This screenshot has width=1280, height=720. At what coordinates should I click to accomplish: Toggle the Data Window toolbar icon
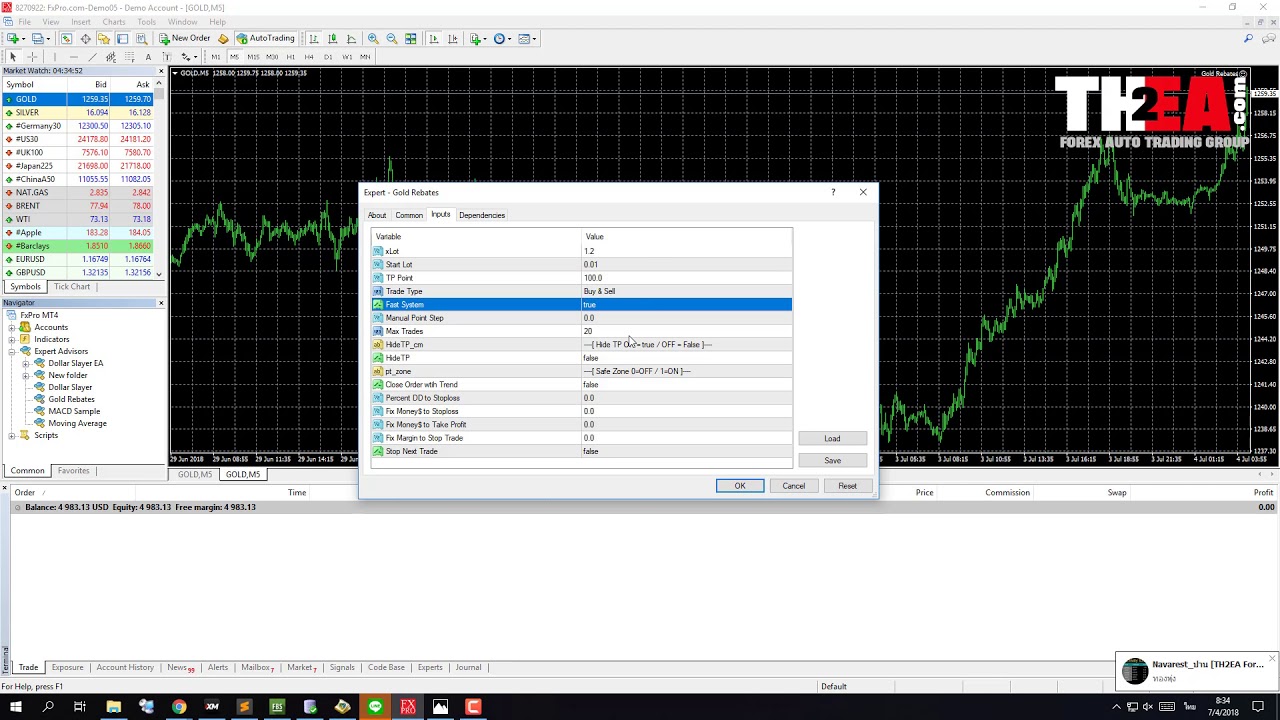(x=85, y=39)
